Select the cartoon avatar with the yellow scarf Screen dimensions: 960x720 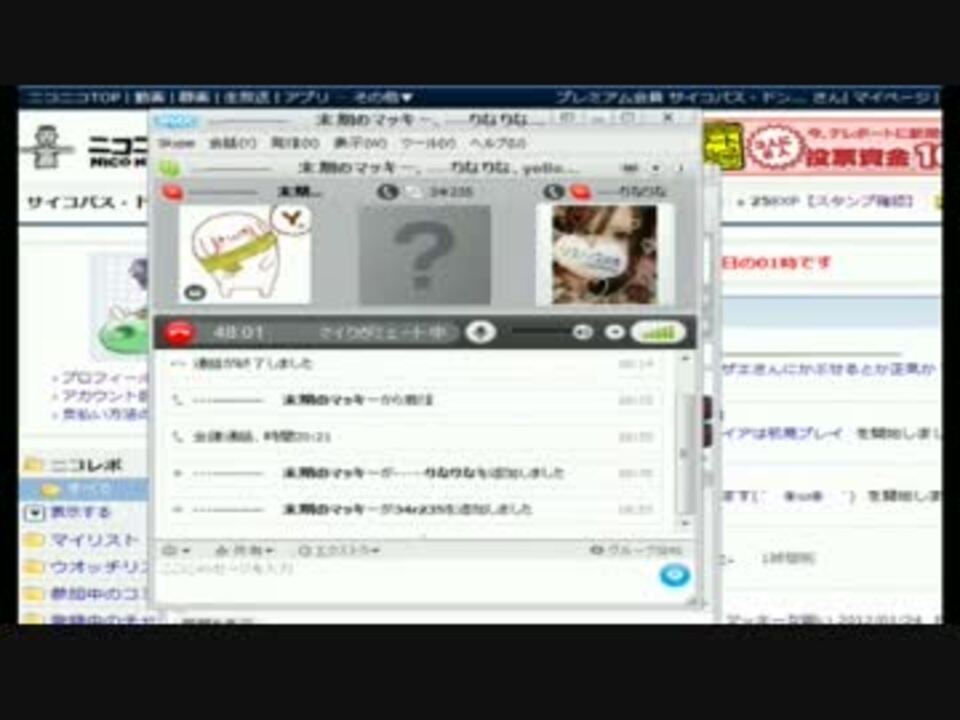245,253
